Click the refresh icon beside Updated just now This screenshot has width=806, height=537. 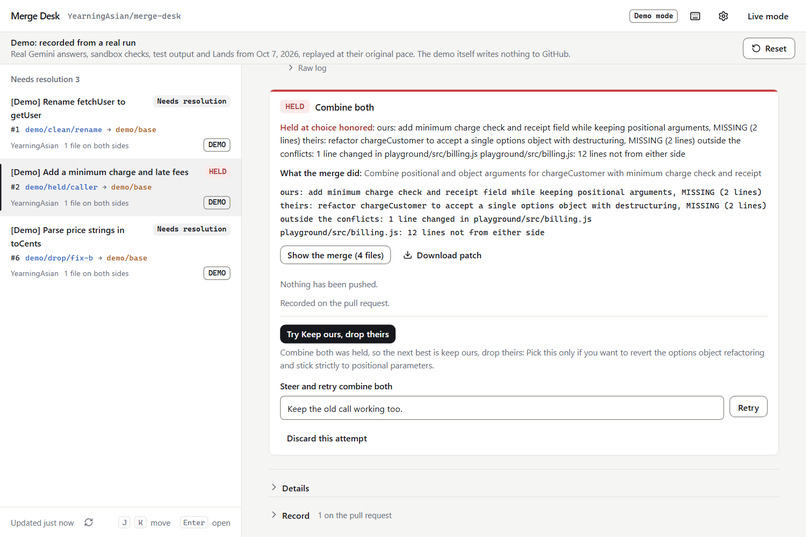pyautogui.click(x=89, y=522)
